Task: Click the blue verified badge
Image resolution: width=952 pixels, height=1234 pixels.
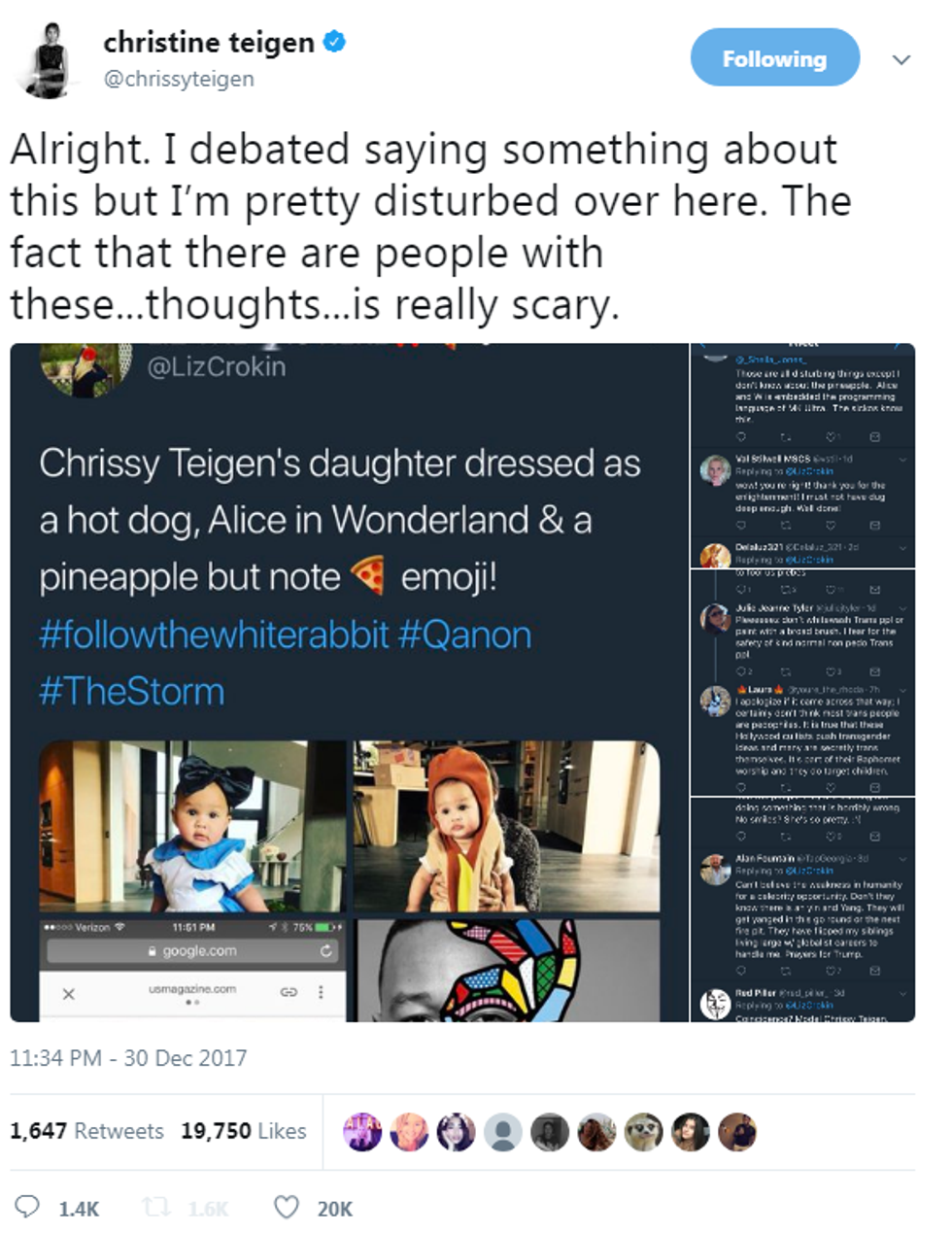Action: 335,42
